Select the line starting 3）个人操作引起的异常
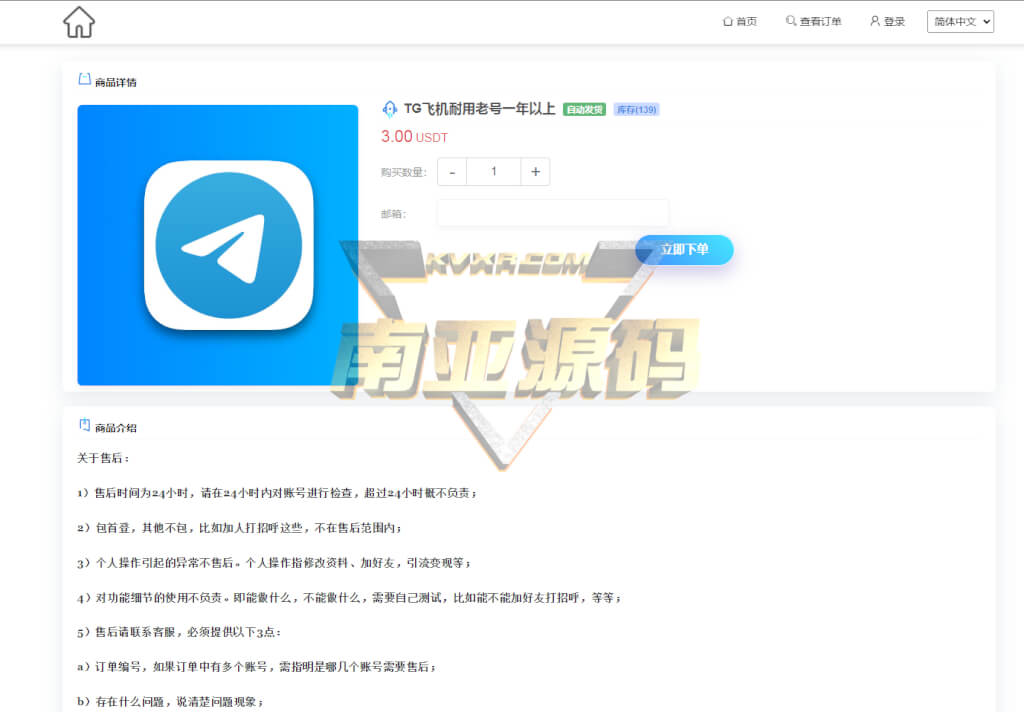 274,562
